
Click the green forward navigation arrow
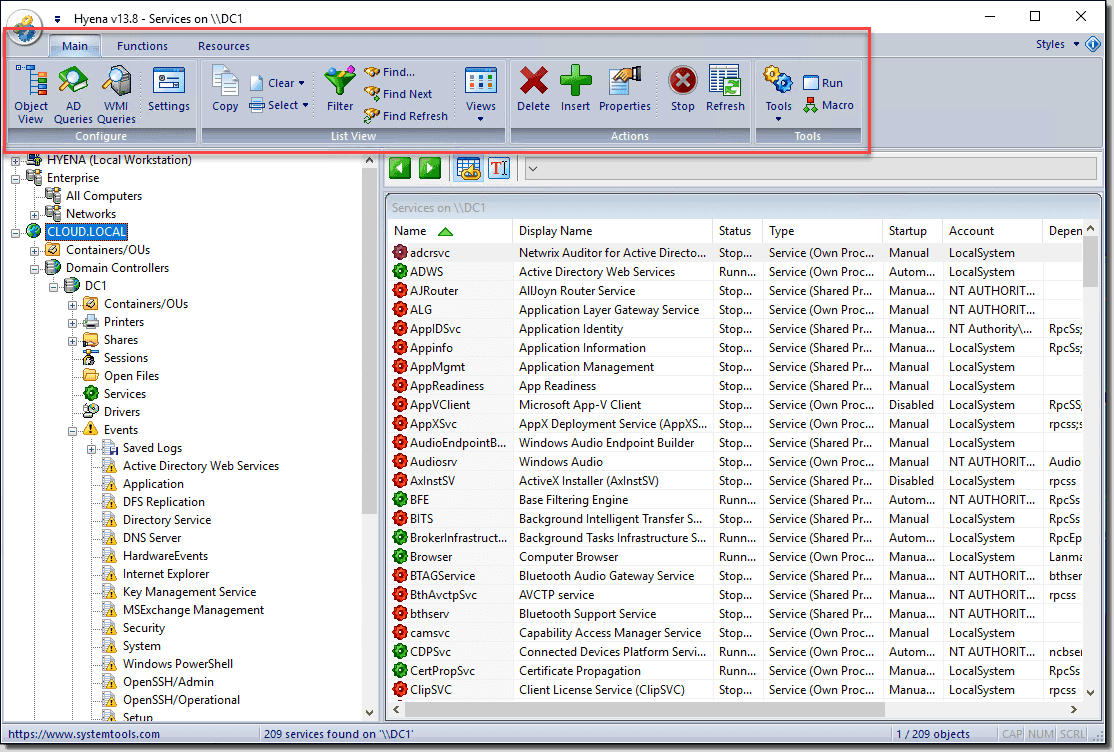[430, 168]
